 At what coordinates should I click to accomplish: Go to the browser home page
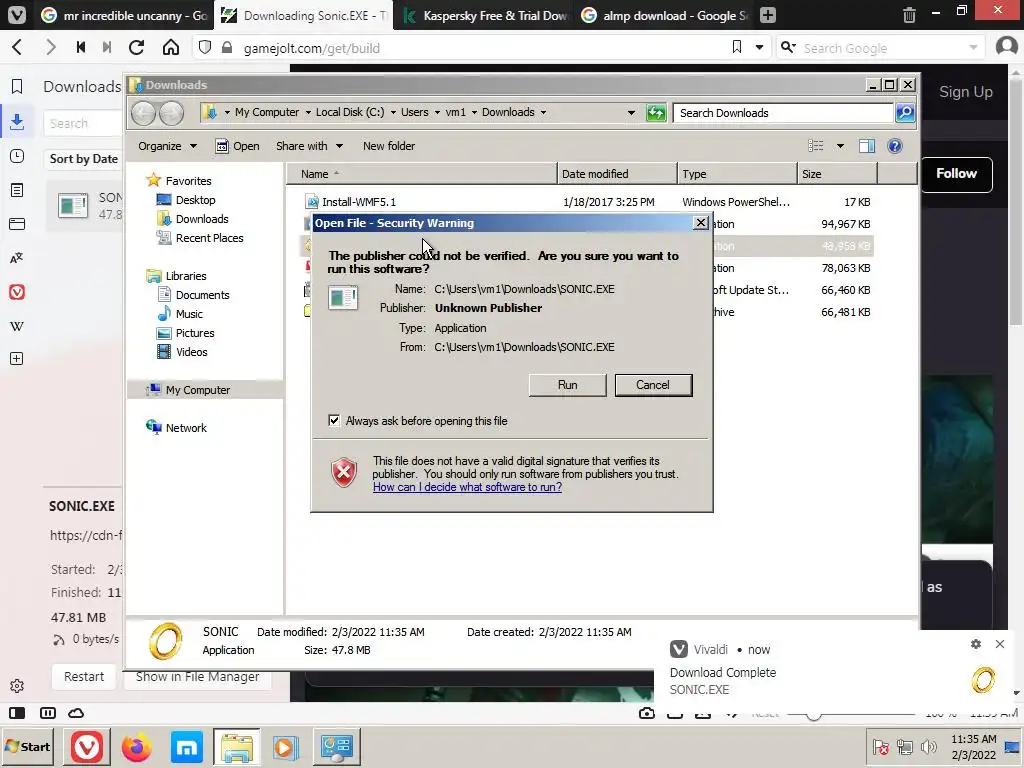coord(170,47)
